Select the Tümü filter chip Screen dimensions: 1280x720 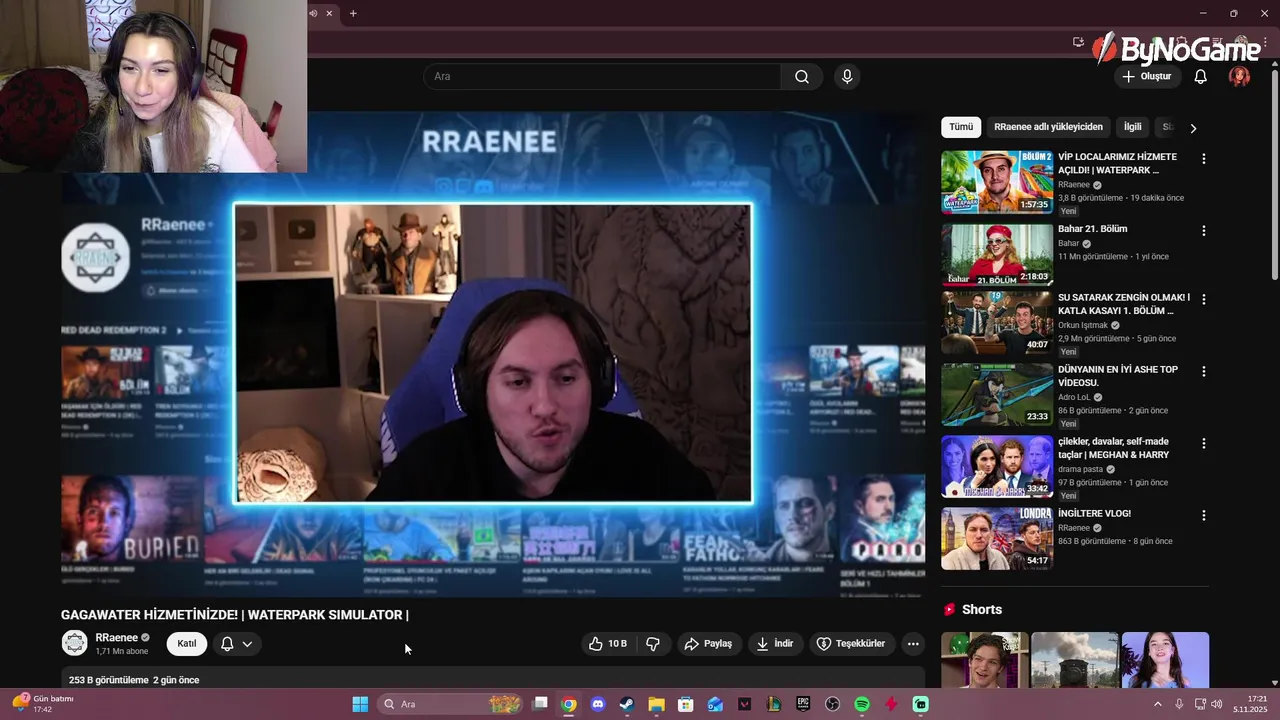pos(961,127)
